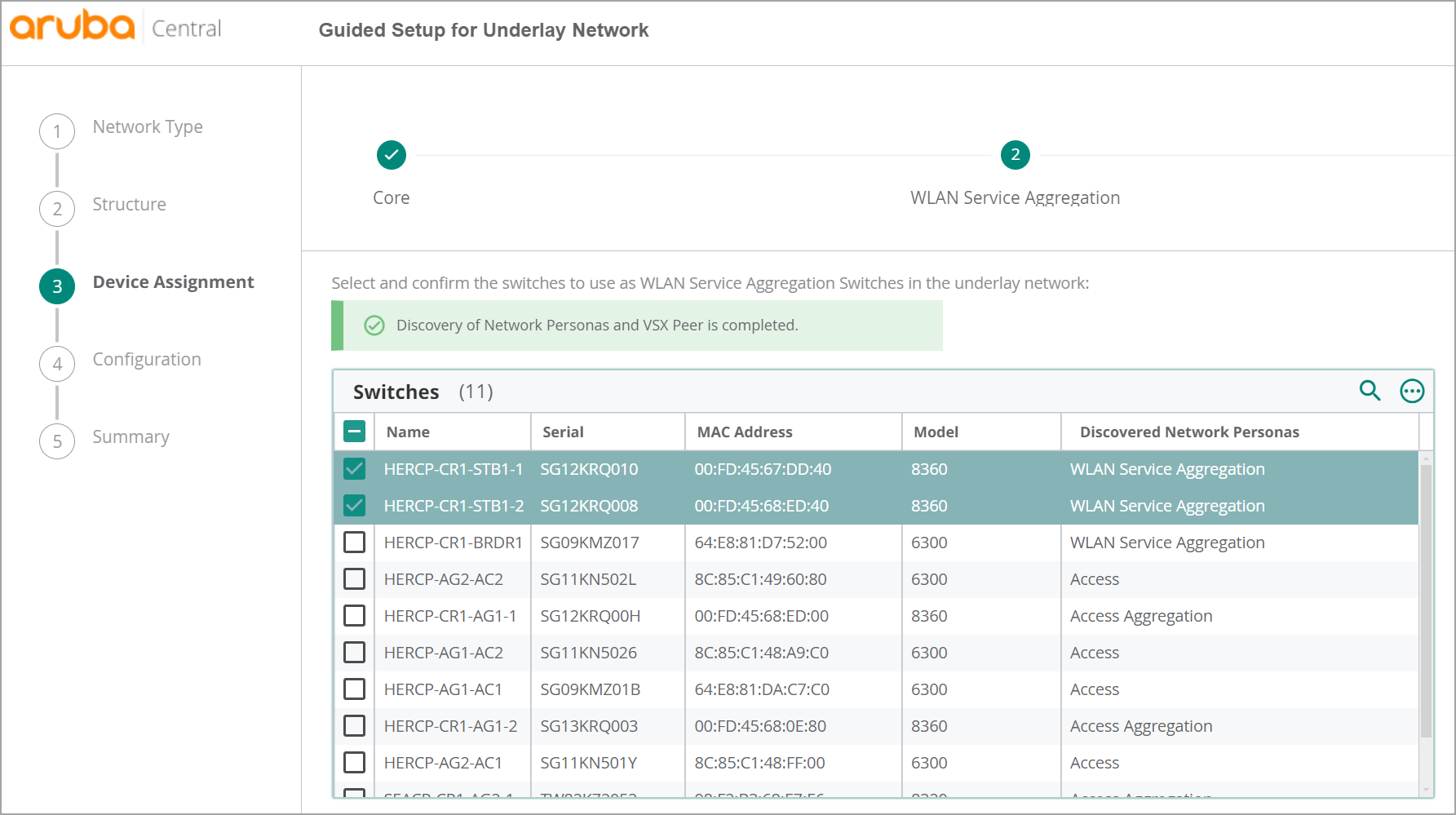Screen dimensions: 1456x815
Task: Sort by the MAC Address column header
Action: (x=745, y=432)
